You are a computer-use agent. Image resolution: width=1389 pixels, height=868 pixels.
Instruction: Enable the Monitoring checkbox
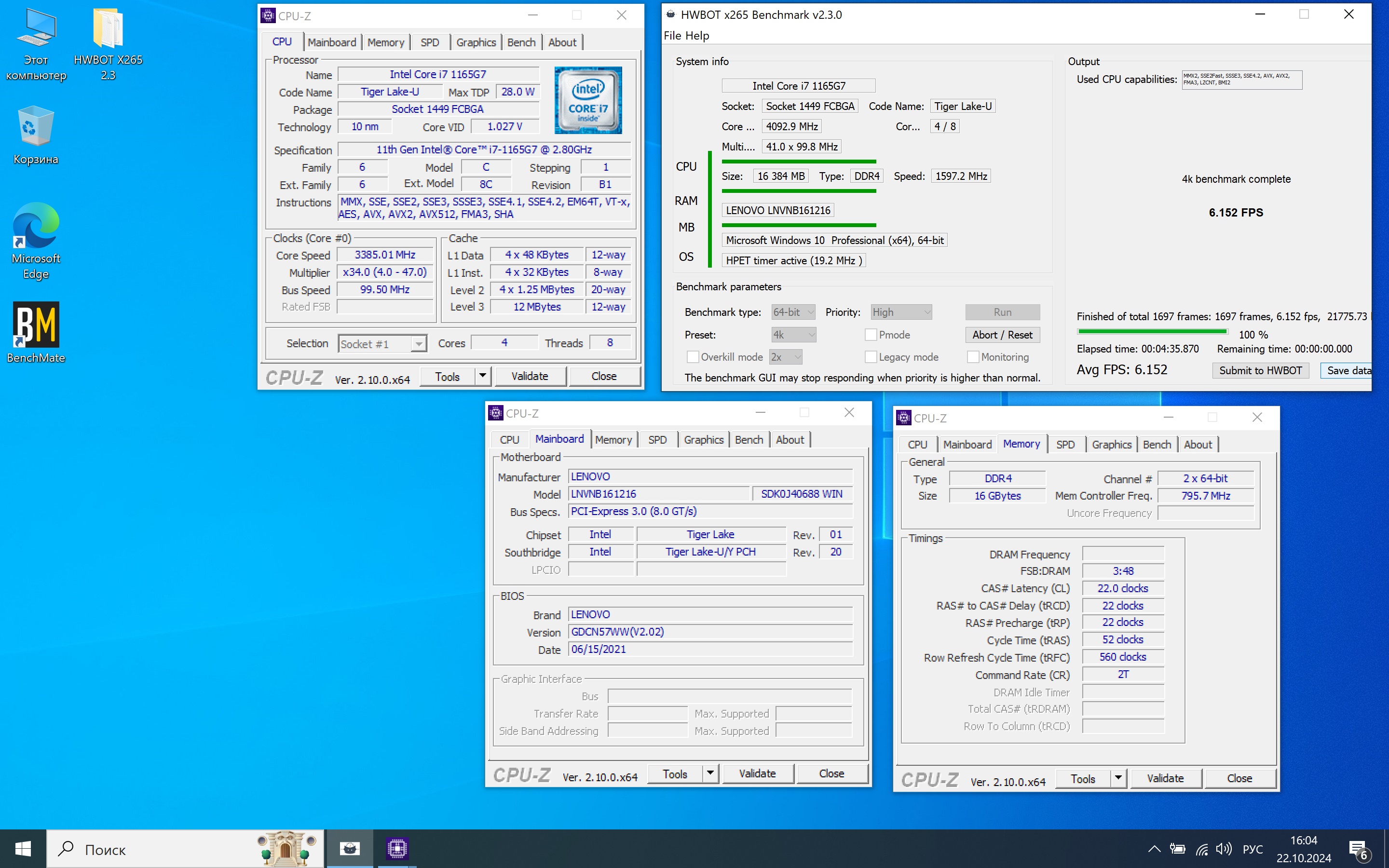(x=973, y=357)
